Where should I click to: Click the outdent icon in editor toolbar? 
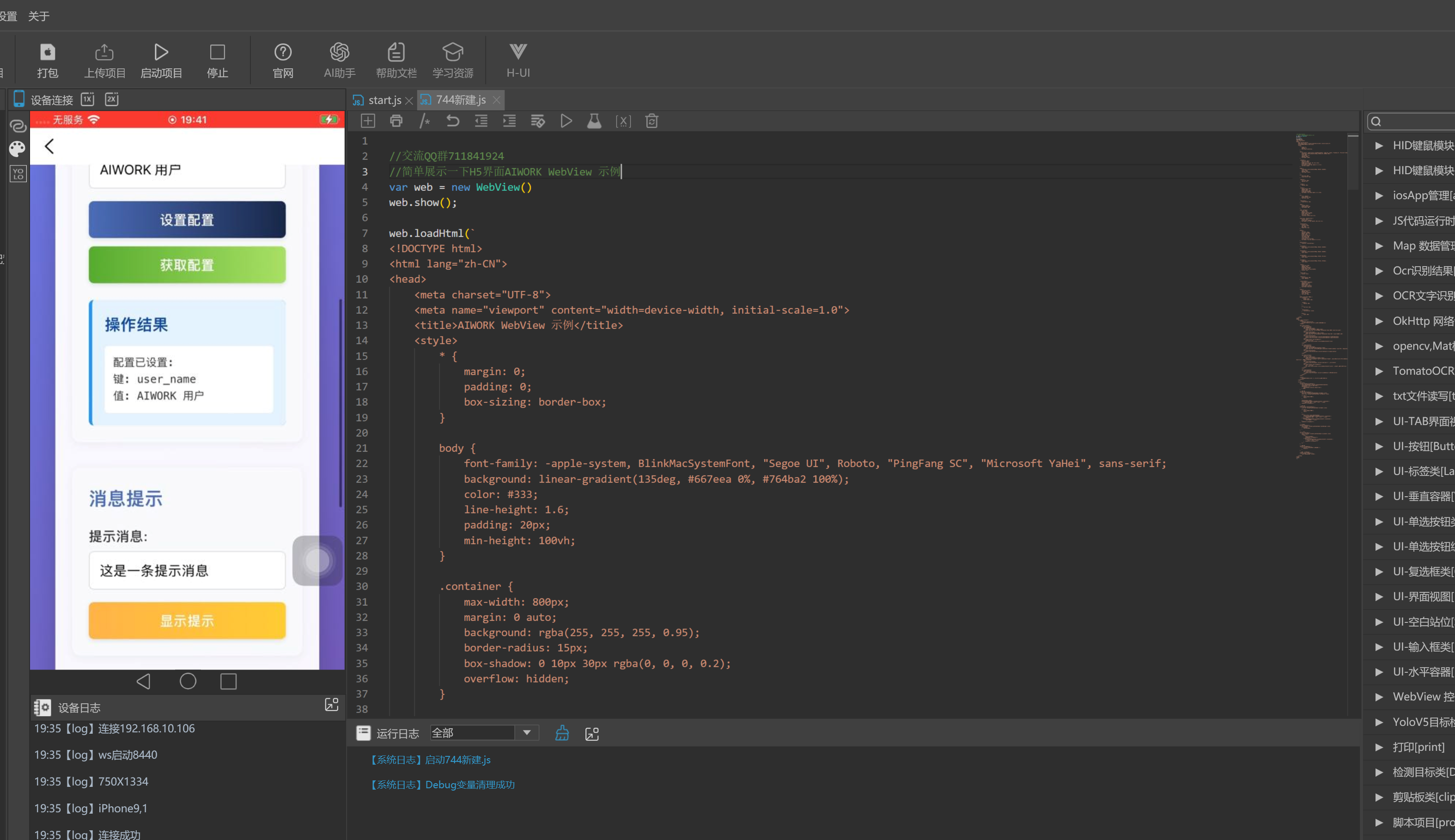tap(481, 121)
